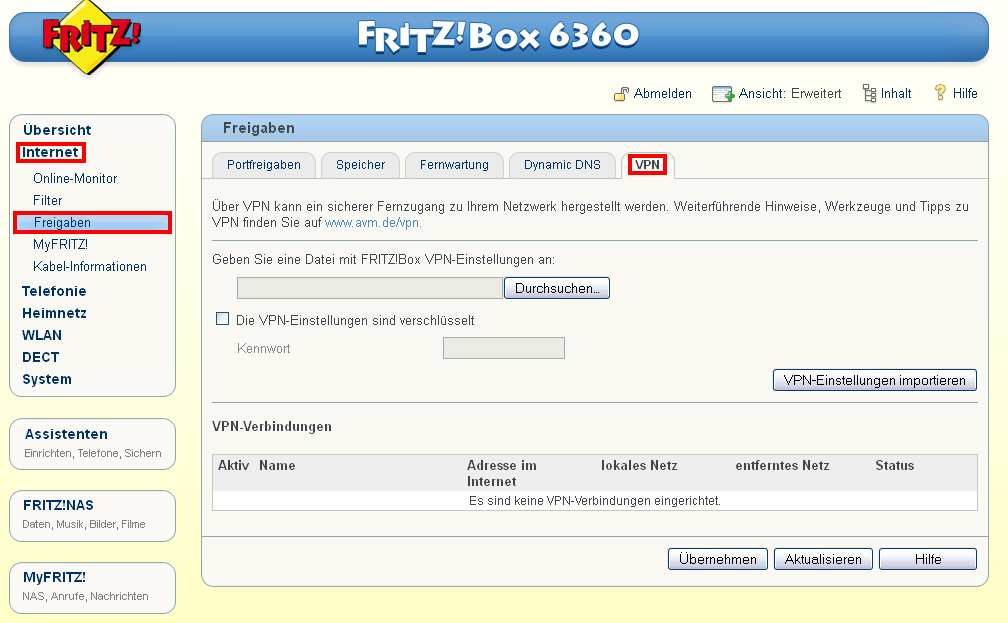Viewport: 1008px width, 623px height.
Task: Select Internet in the sidebar
Action: [50, 152]
